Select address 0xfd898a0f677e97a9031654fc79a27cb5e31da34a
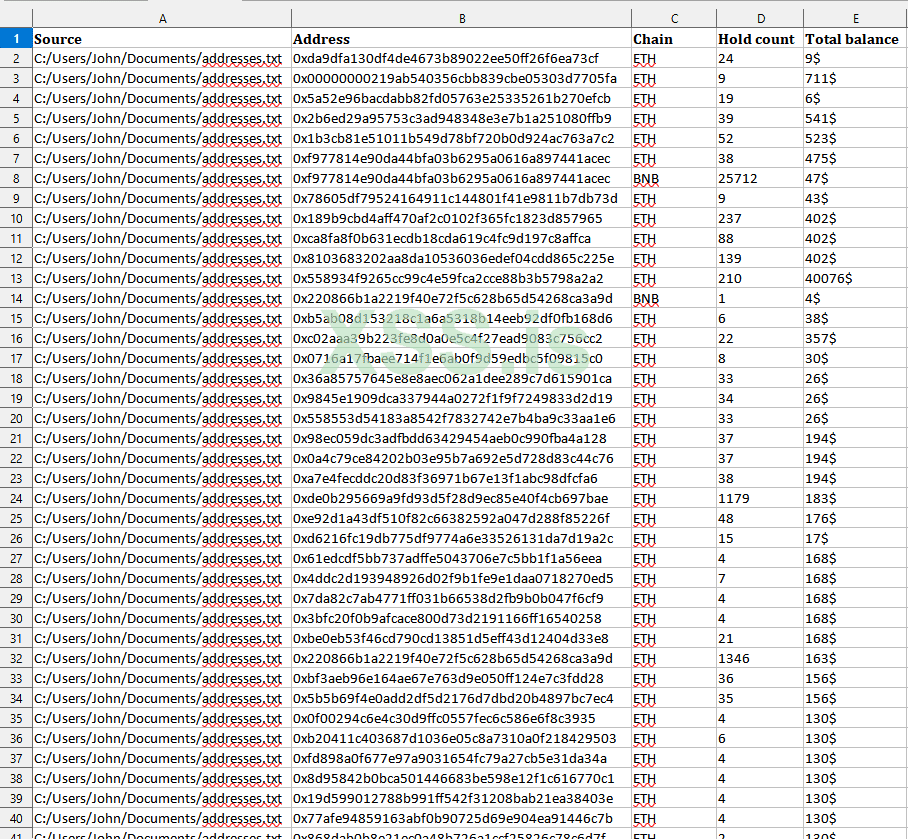Screen dimensions: 908x839 462,759
